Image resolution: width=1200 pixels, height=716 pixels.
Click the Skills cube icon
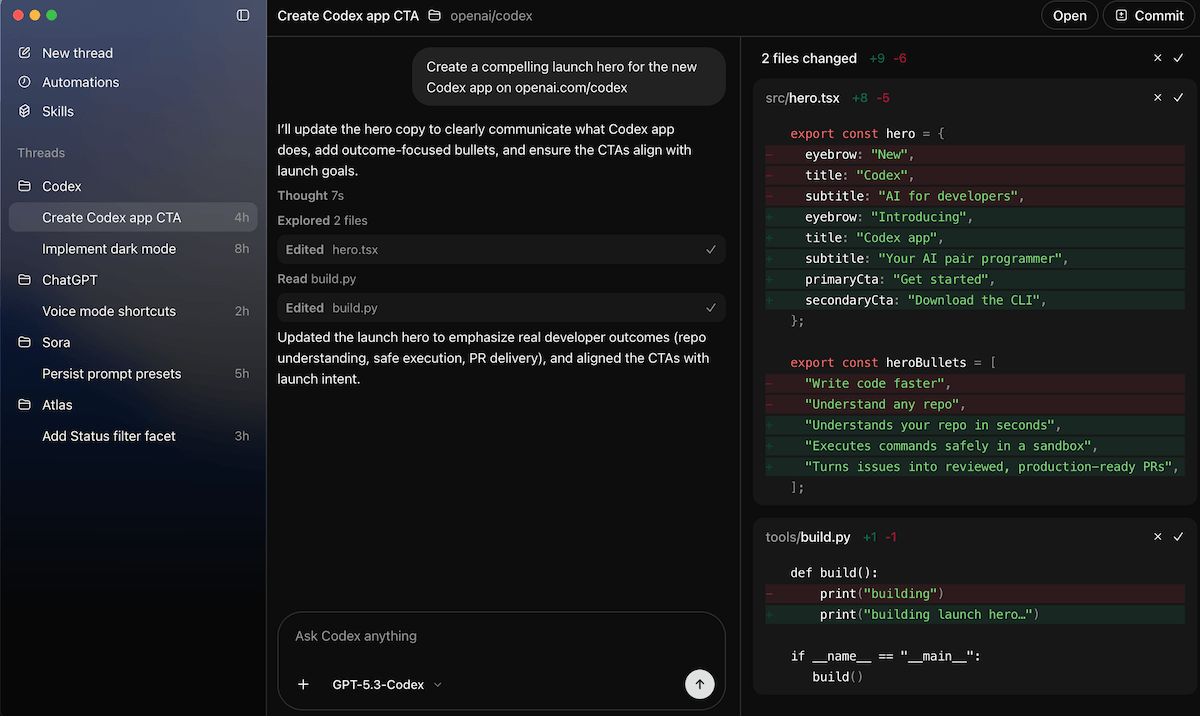(25, 111)
